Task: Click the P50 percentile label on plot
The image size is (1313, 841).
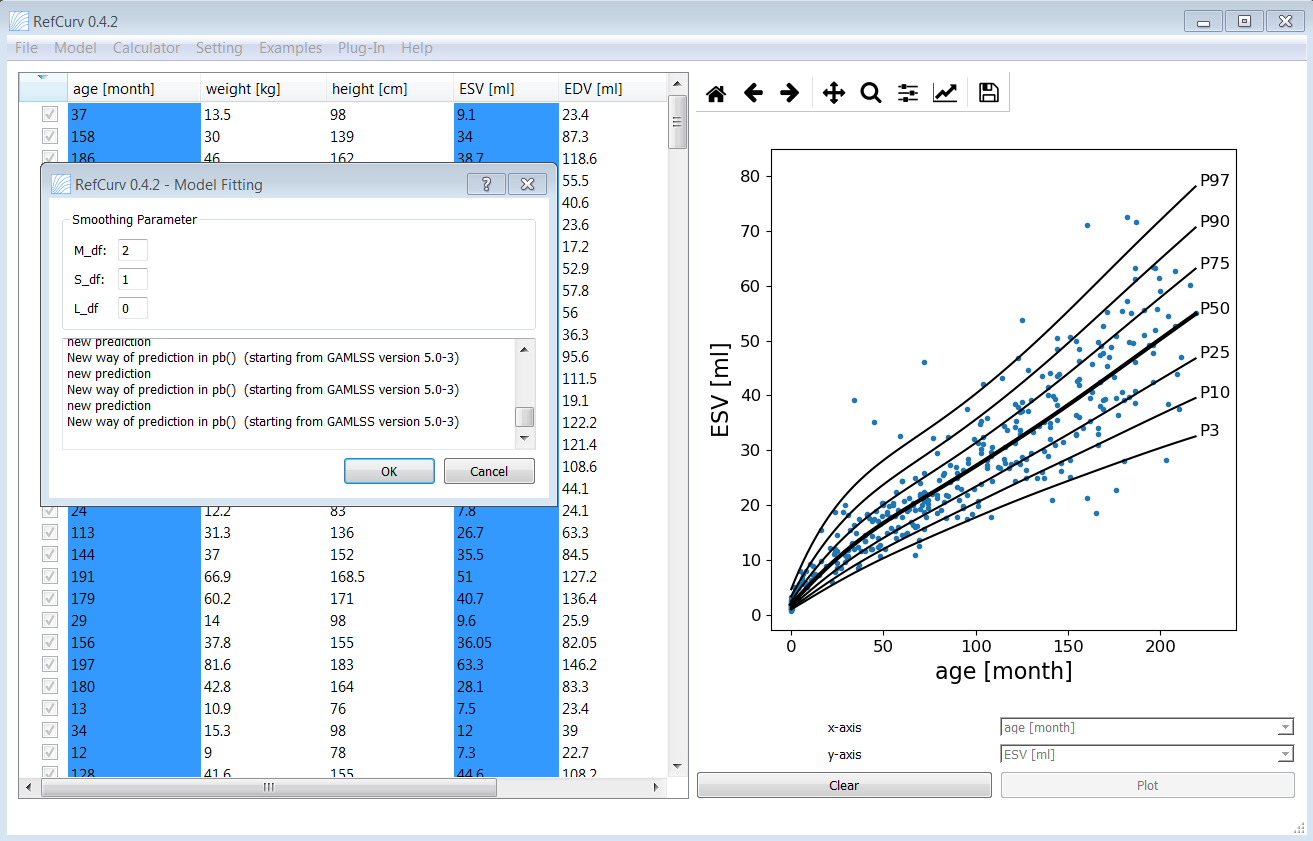Action: (x=1215, y=308)
